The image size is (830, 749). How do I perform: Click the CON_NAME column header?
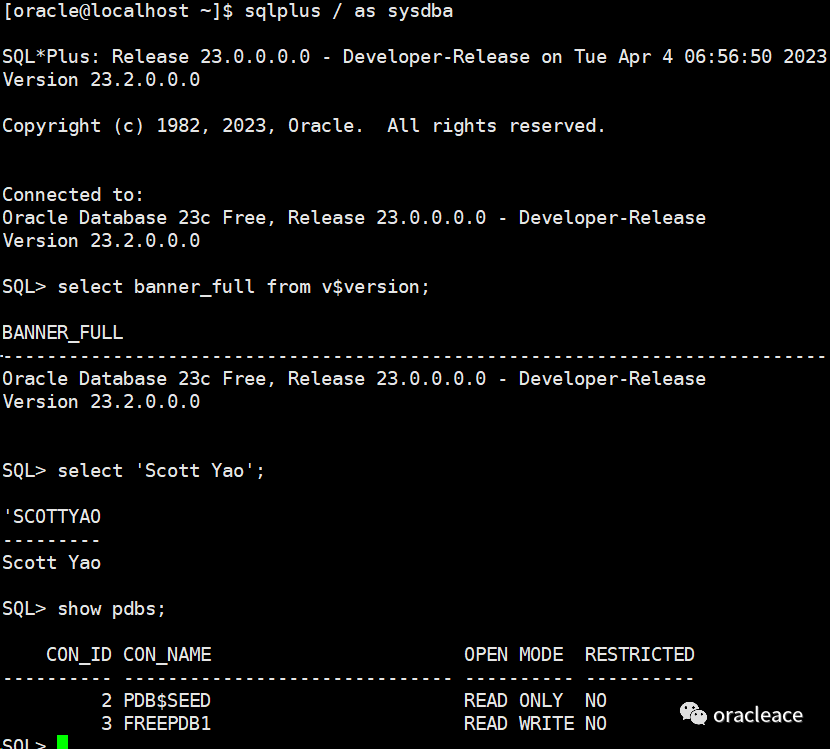(x=167, y=655)
